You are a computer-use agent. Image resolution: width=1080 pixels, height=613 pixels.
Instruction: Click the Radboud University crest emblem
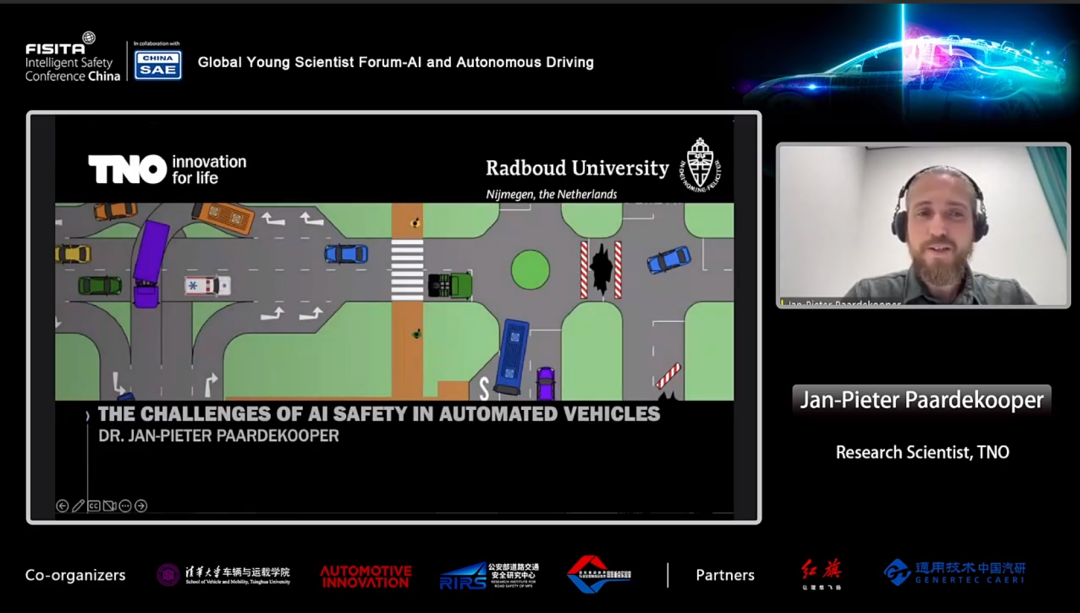point(702,163)
